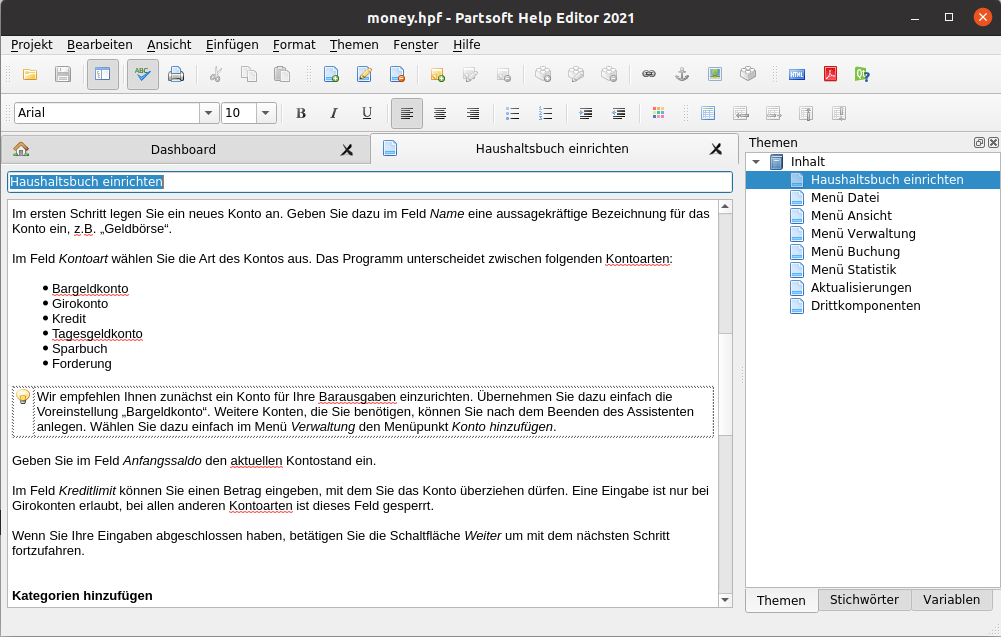Export the project as PDF
1001x637 pixels.
click(x=830, y=74)
